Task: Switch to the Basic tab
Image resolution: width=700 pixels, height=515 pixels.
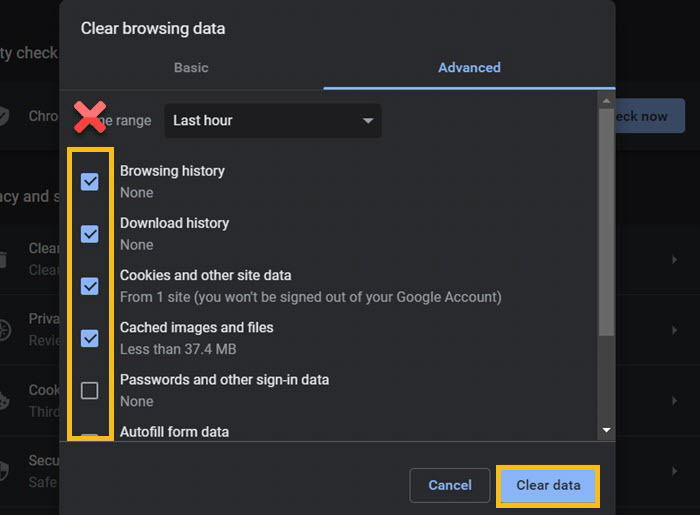Action: [x=191, y=68]
